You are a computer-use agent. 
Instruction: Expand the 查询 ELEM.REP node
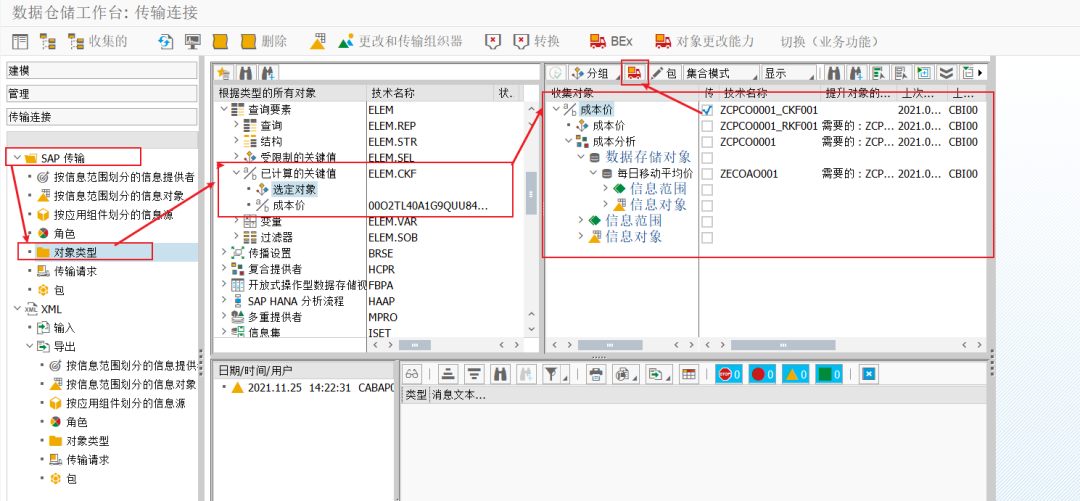click(x=236, y=125)
